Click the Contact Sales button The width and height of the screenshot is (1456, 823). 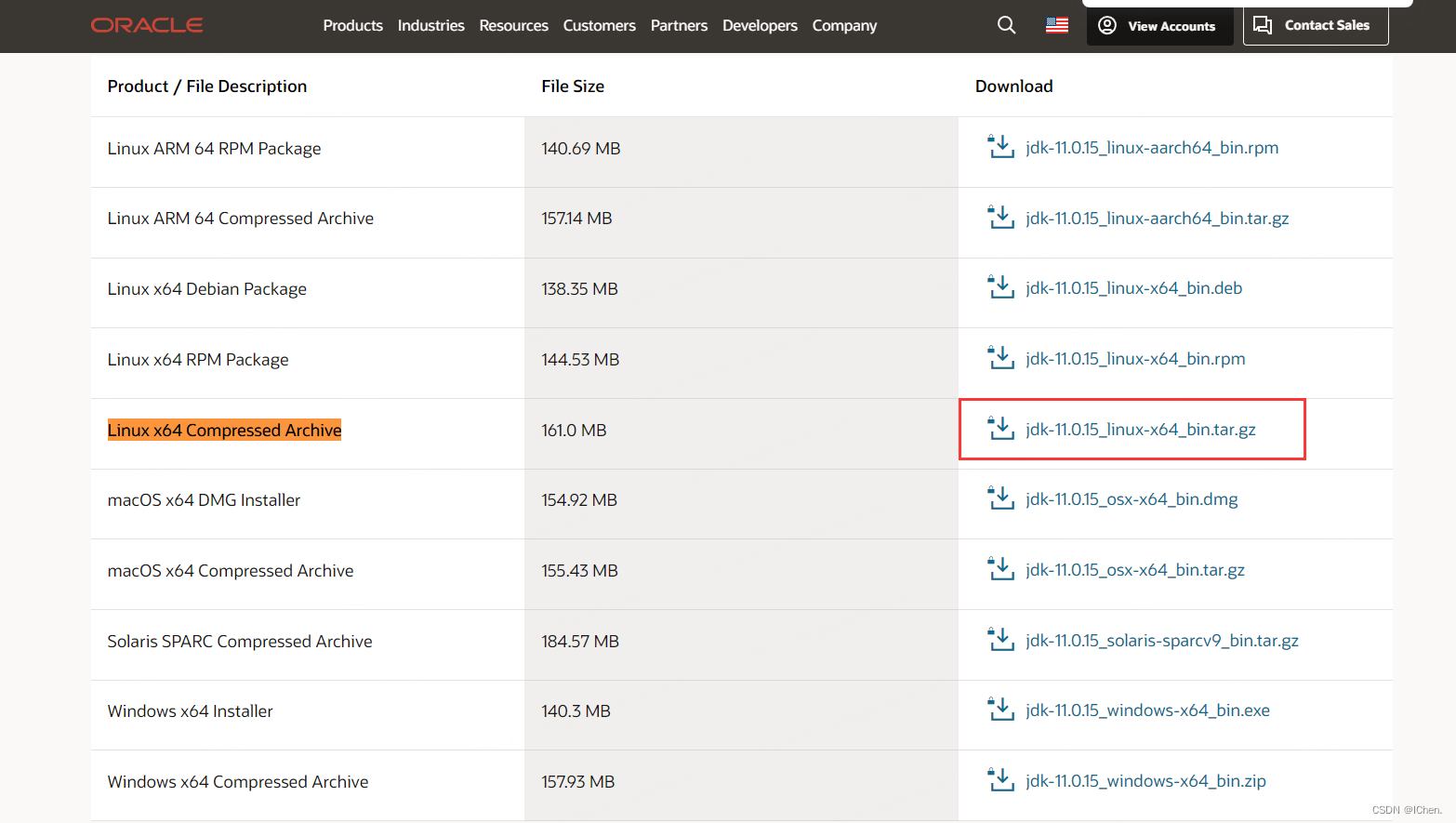pos(1316,25)
